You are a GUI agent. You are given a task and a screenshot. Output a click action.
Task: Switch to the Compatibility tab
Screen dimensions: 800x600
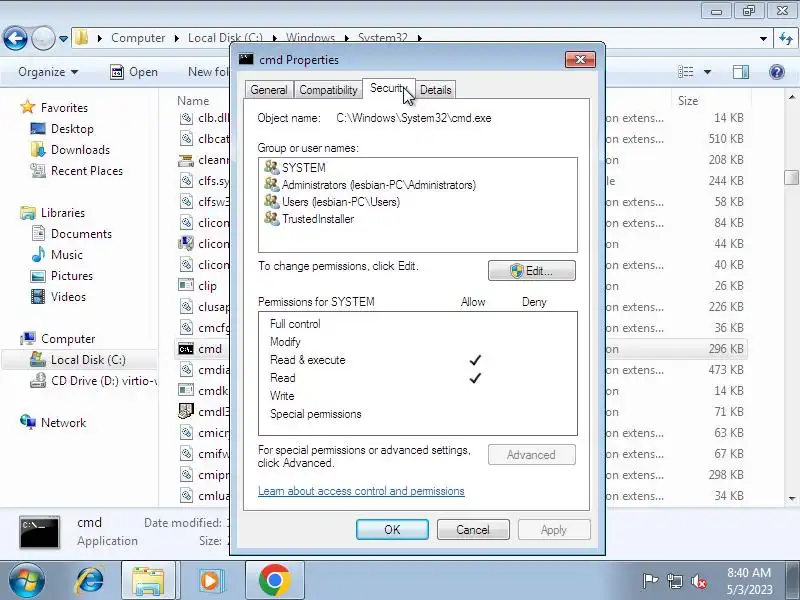328,90
